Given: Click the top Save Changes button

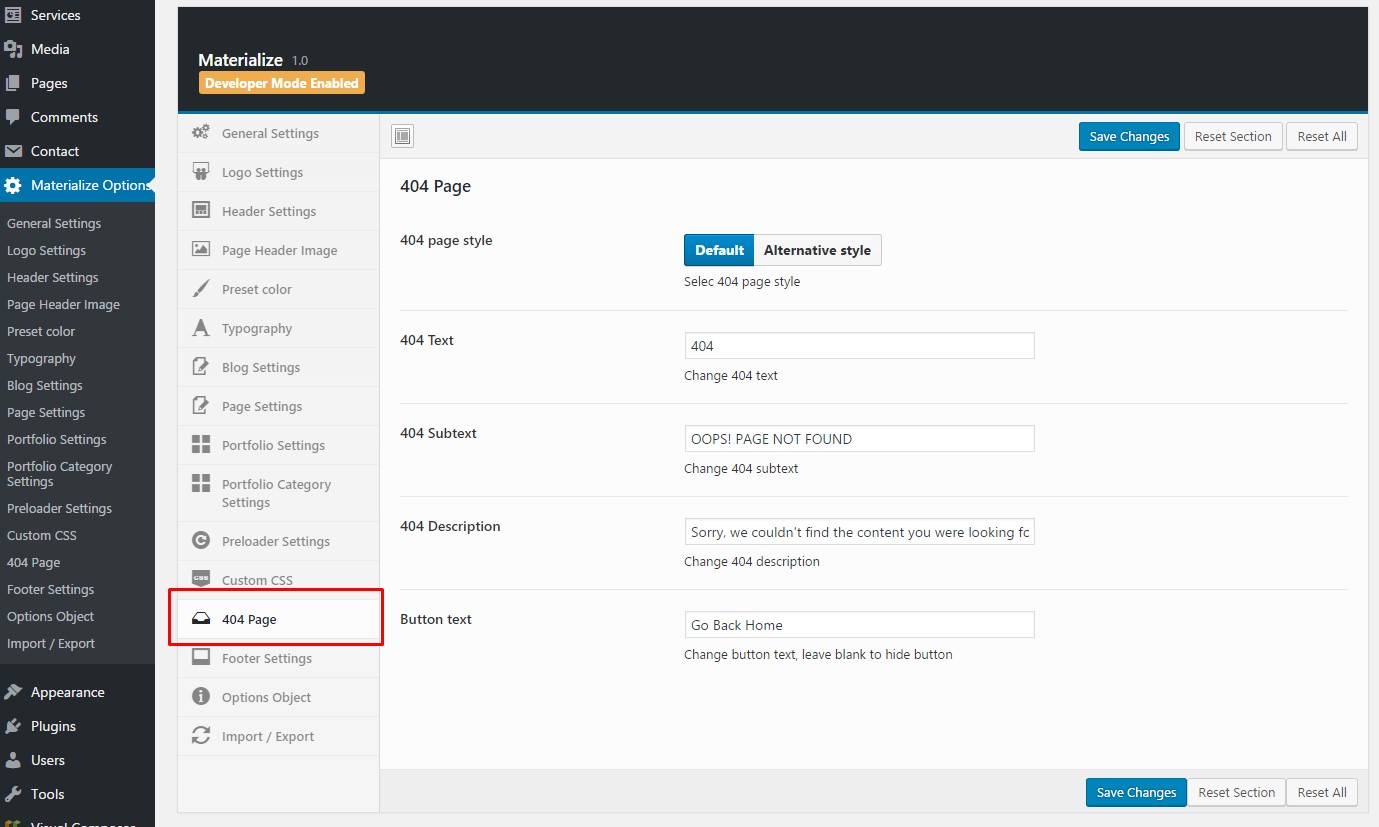Looking at the screenshot, I should pyautogui.click(x=1129, y=137).
